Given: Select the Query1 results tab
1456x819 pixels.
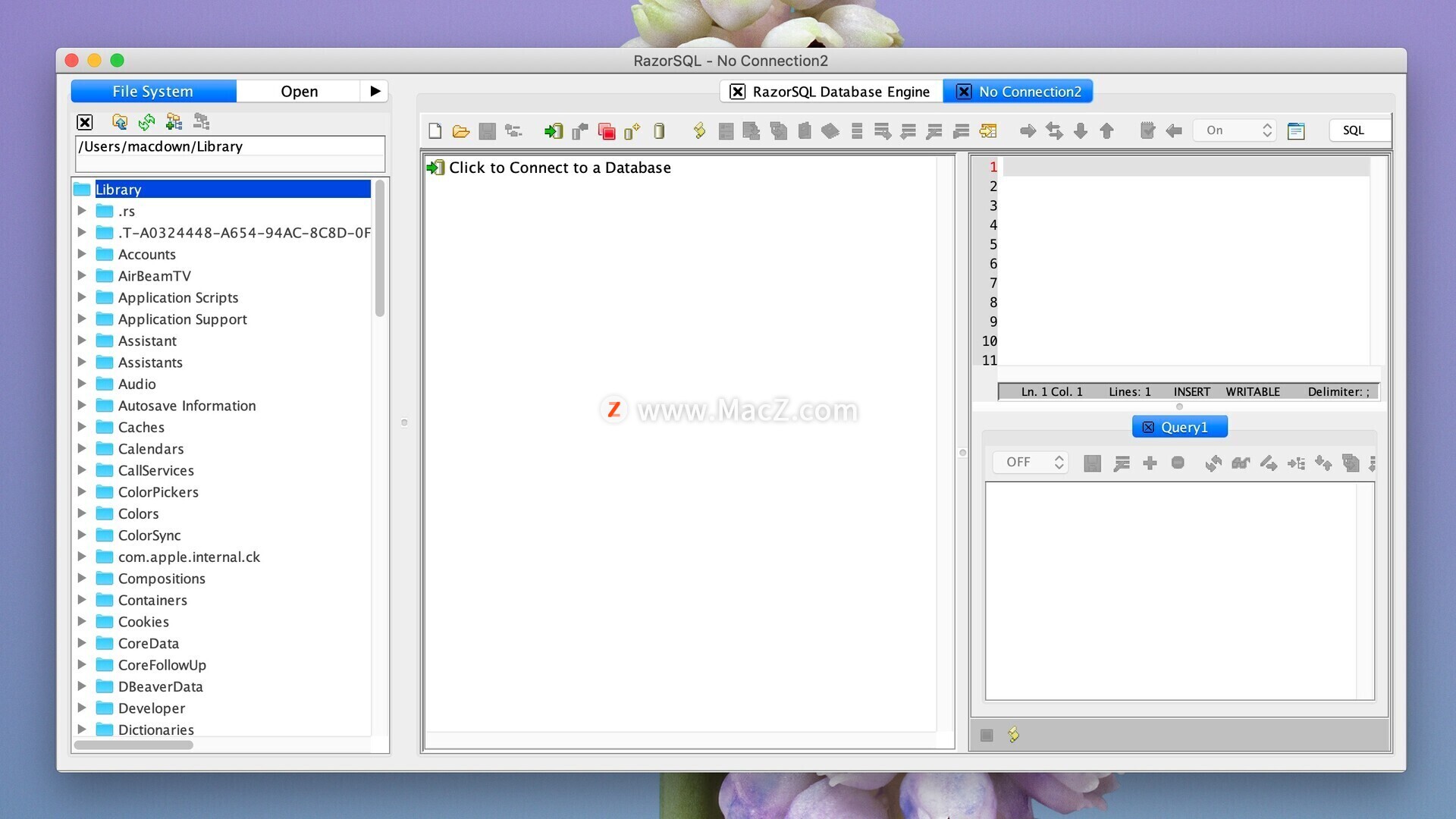Looking at the screenshot, I should click(x=1180, y=427).
